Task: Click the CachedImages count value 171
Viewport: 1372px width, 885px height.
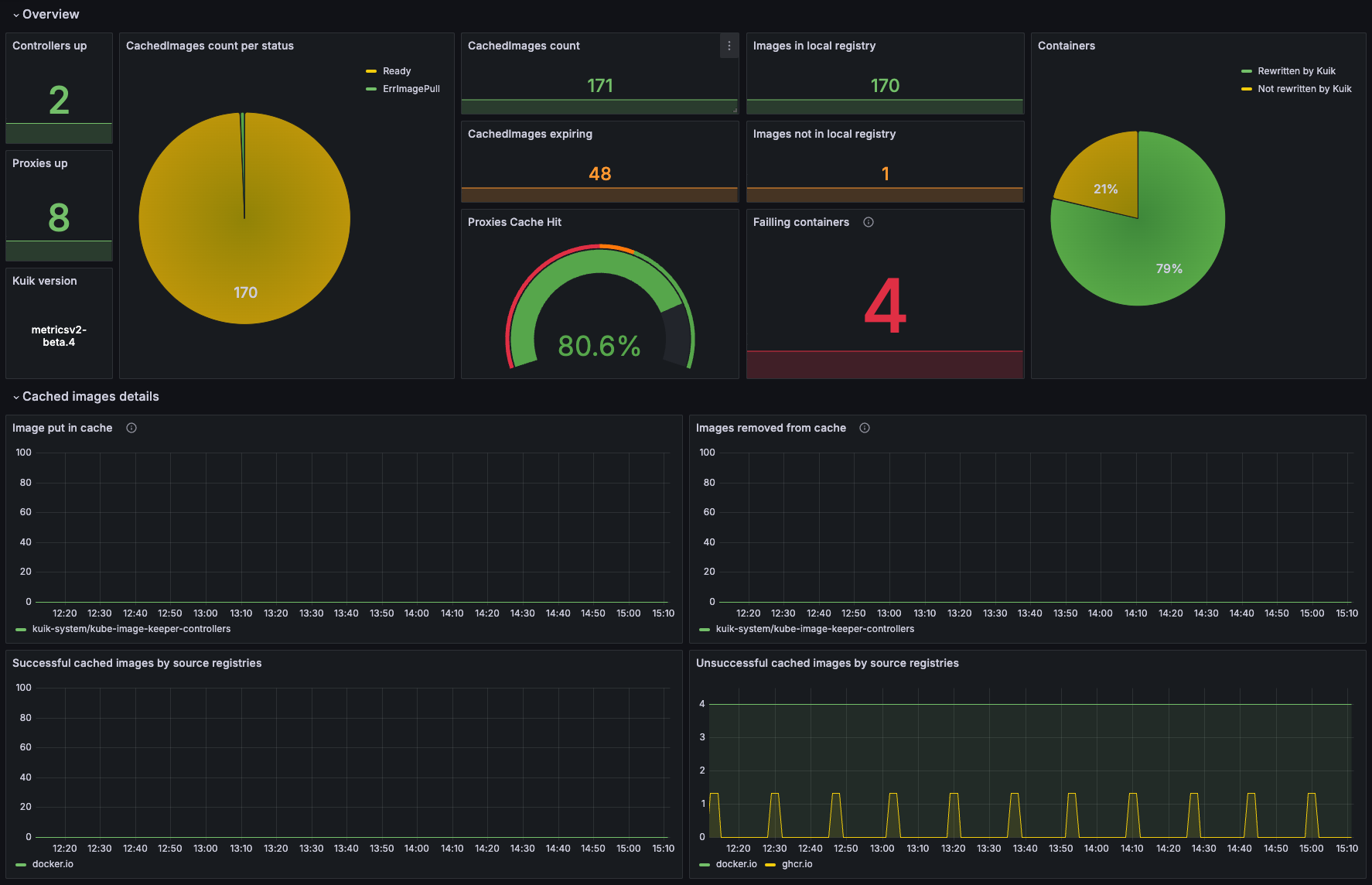Action: 600,85
